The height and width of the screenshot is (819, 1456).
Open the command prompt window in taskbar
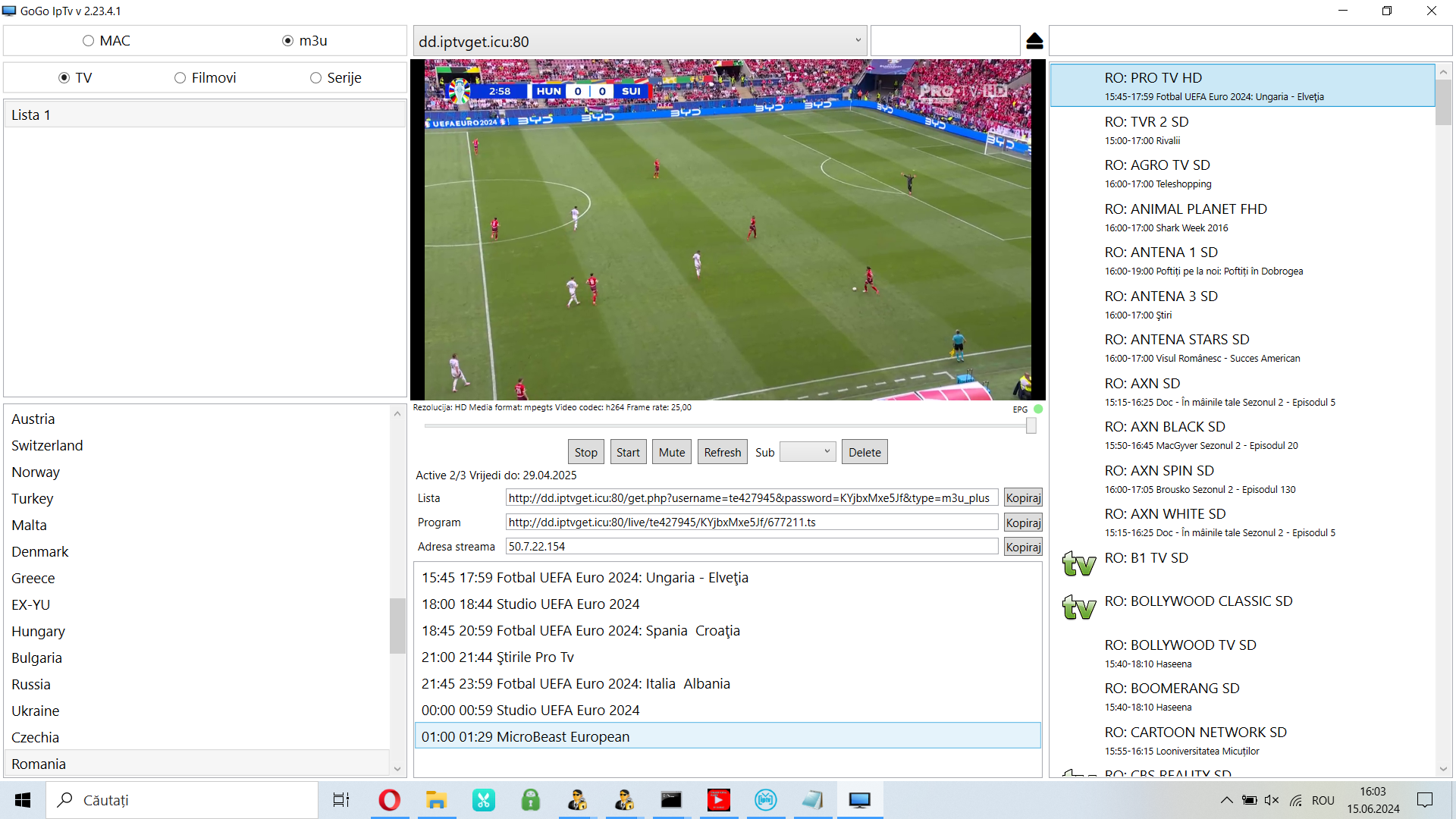[x=671, y=800]
